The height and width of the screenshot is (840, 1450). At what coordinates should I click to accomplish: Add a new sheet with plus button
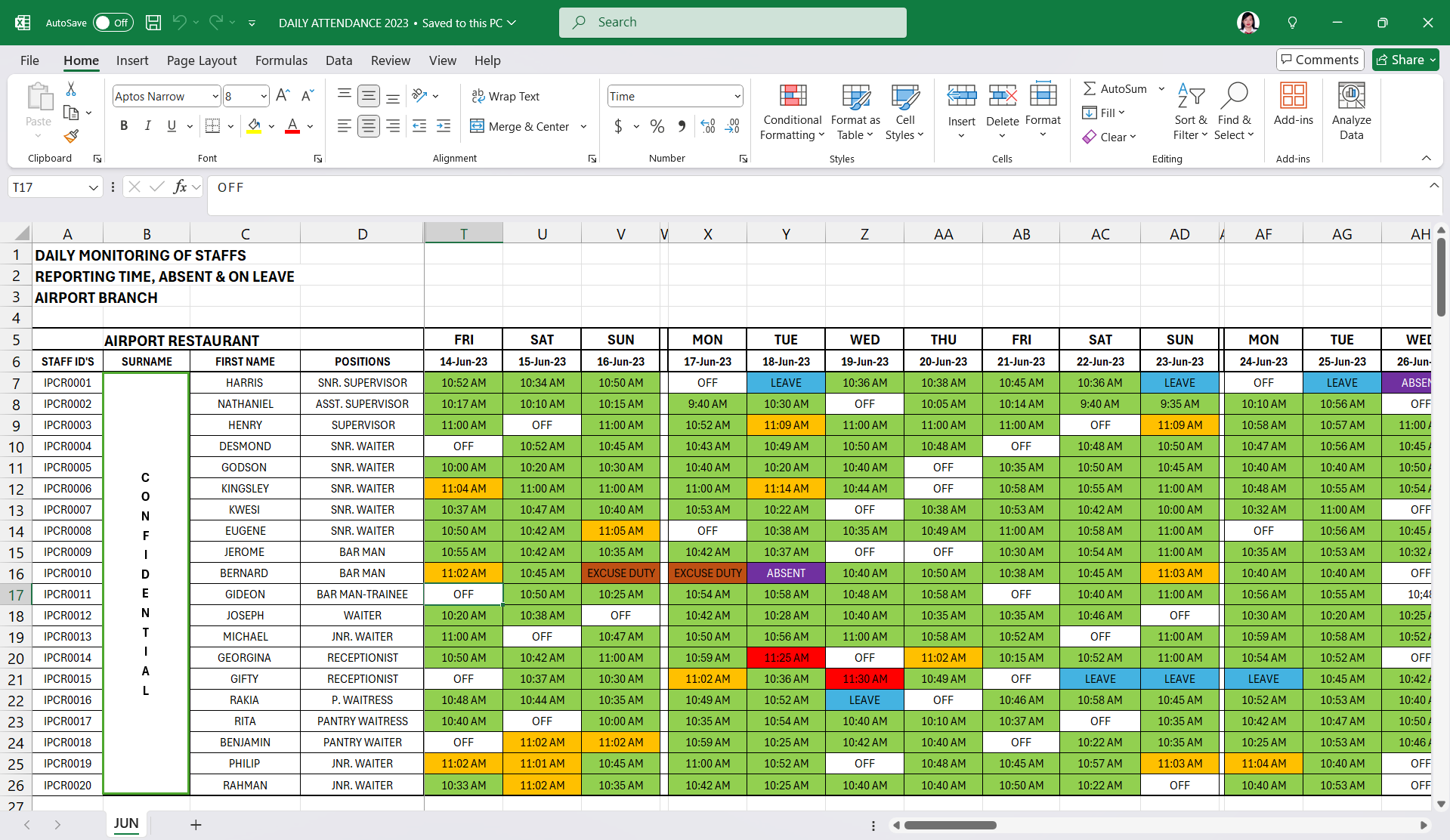pyautogui.click(x=196, y=824)
